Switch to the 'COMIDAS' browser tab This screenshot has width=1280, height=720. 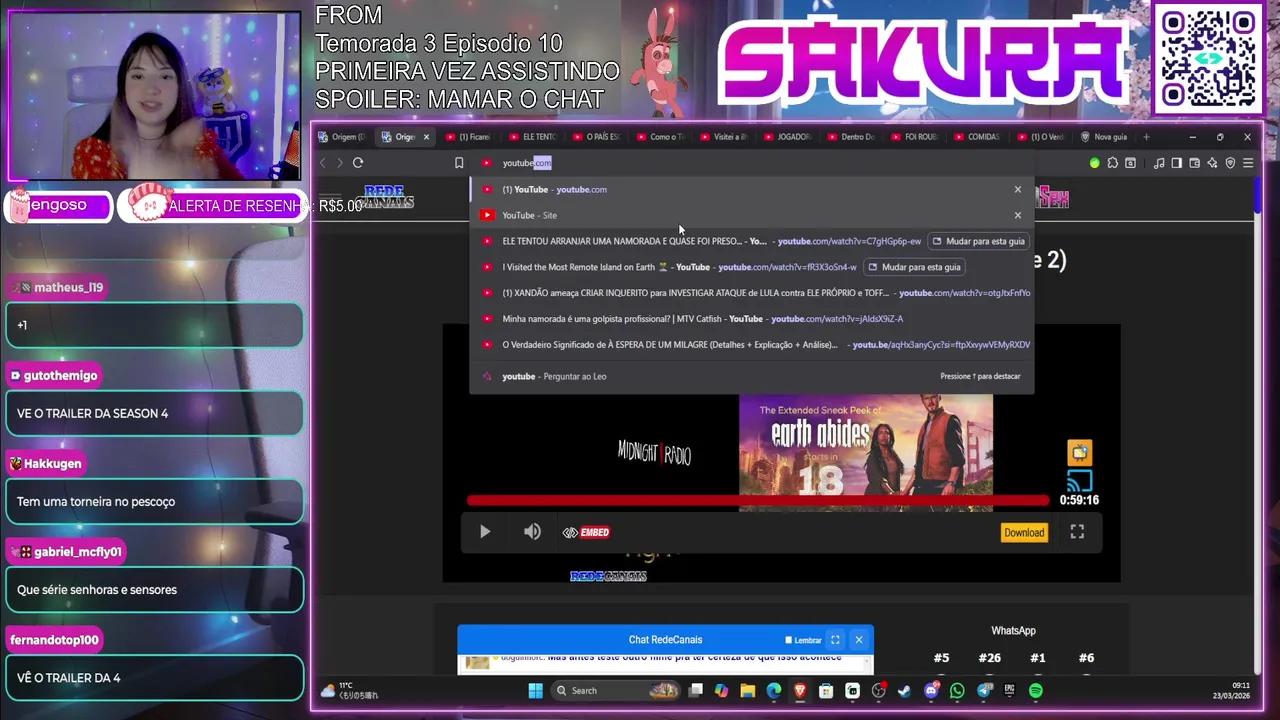coord(977,137)
